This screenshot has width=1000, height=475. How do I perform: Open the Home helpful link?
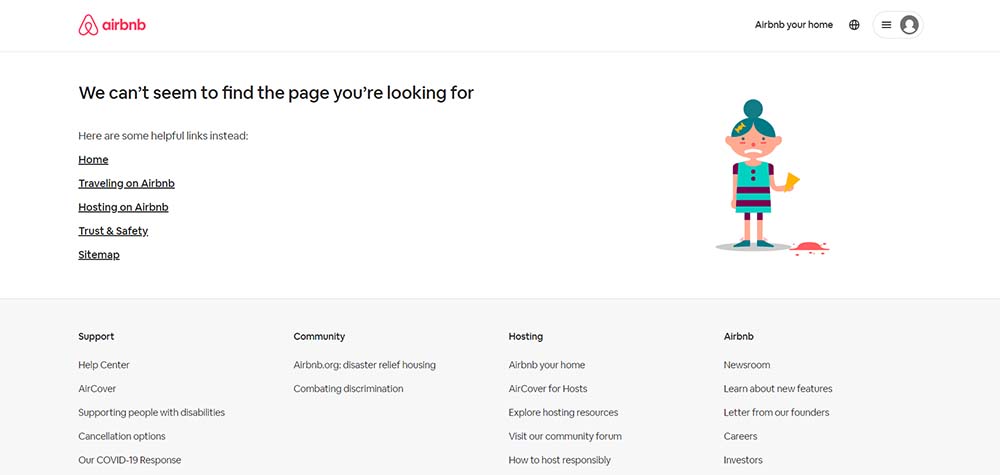[x=93, y=159]
